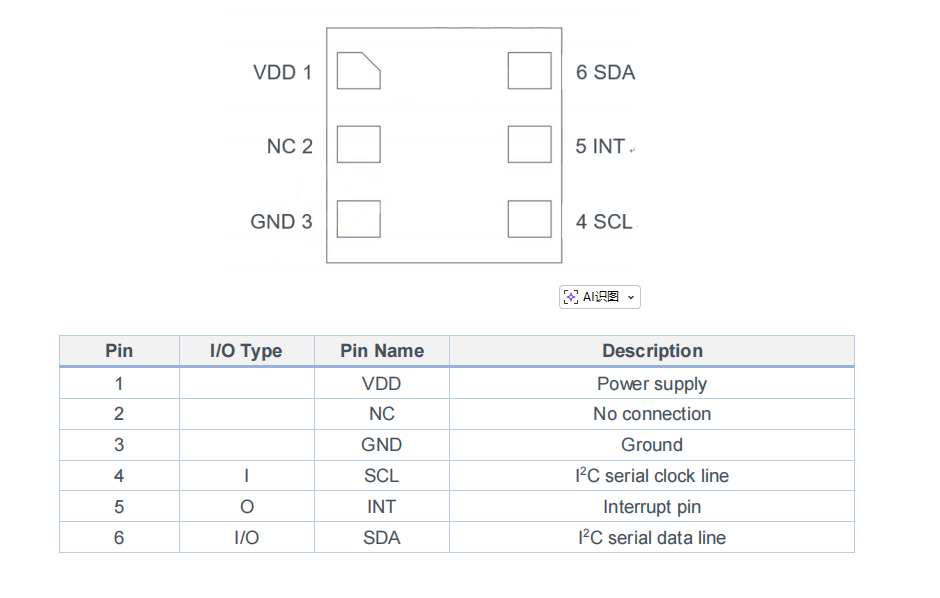The width and height of the screenshot is (940, 598).
Task: Select the "6 SDA" label beside the chip
Action: pyautogui.click(x=605, y=73)
